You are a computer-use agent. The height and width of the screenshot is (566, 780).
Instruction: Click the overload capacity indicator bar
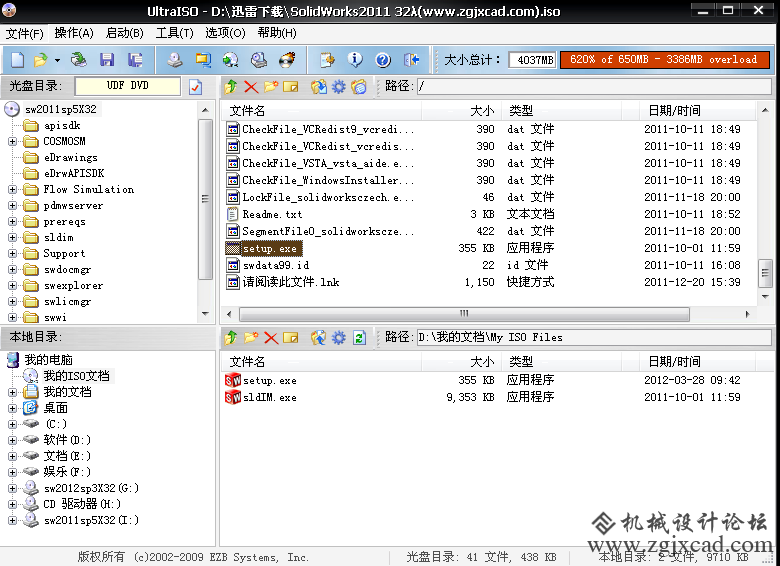click(x=665, y=60)
